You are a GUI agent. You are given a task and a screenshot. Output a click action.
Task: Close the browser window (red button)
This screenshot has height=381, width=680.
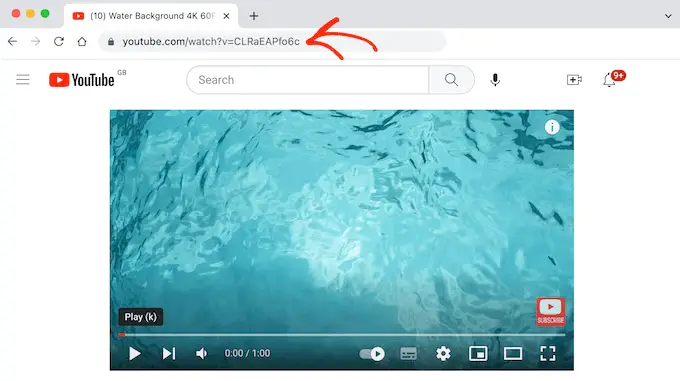pos(16,13)
